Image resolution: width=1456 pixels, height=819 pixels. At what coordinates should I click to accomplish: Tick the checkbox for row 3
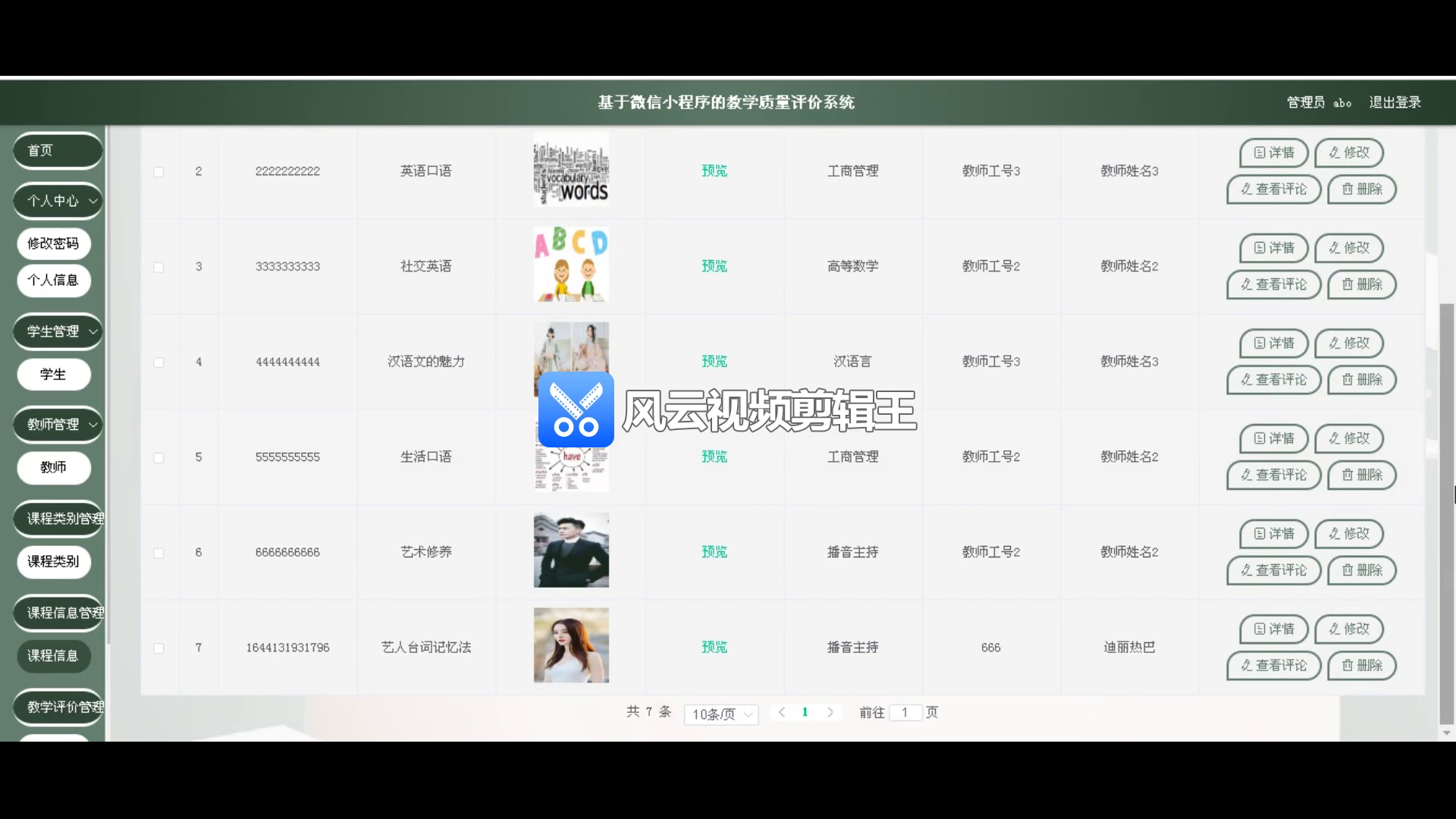coord(158,268)
